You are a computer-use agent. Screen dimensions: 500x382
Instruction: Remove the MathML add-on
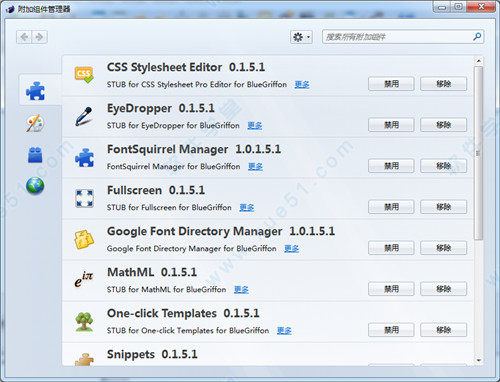(443, 289)
